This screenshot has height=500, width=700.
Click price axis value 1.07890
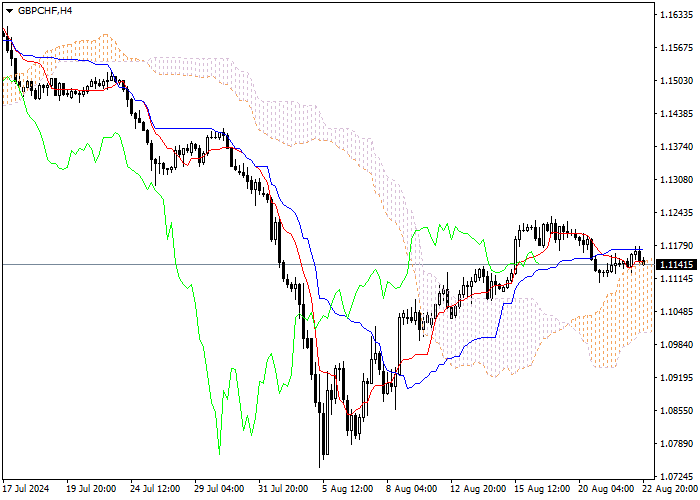pos(676,444)
